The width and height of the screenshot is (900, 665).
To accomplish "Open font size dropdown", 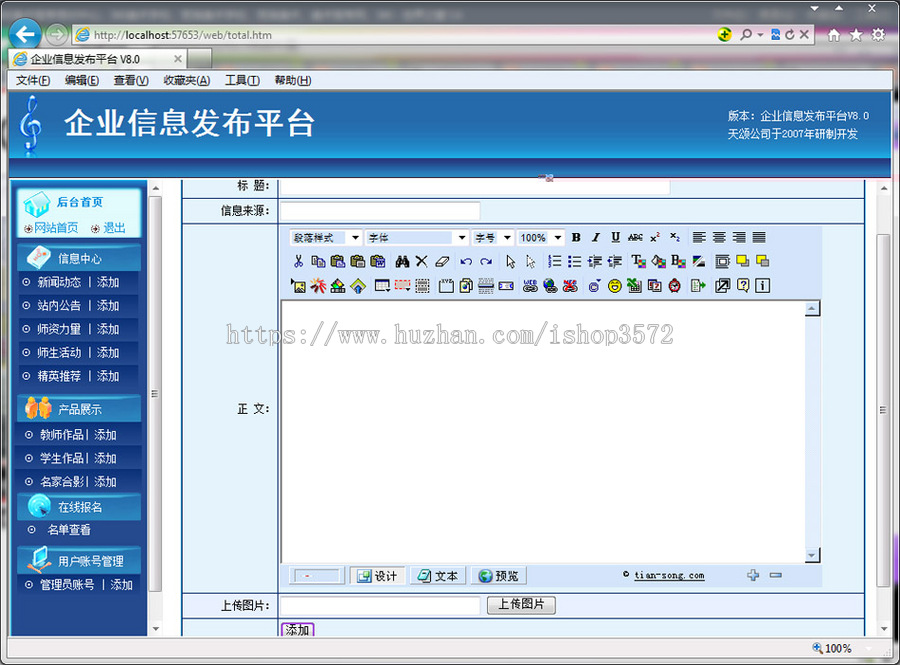I will tap(492, 238).
